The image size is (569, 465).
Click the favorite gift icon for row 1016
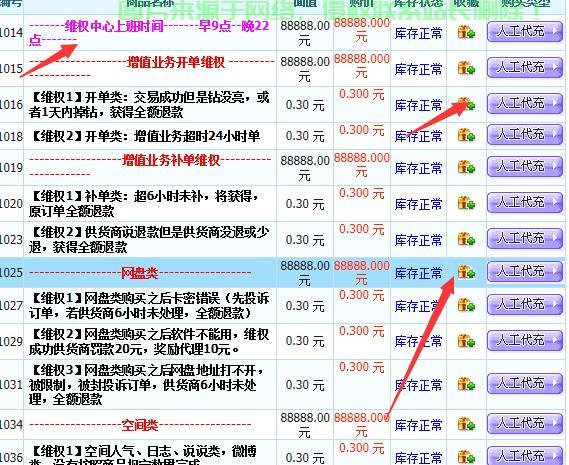(466, 104)
